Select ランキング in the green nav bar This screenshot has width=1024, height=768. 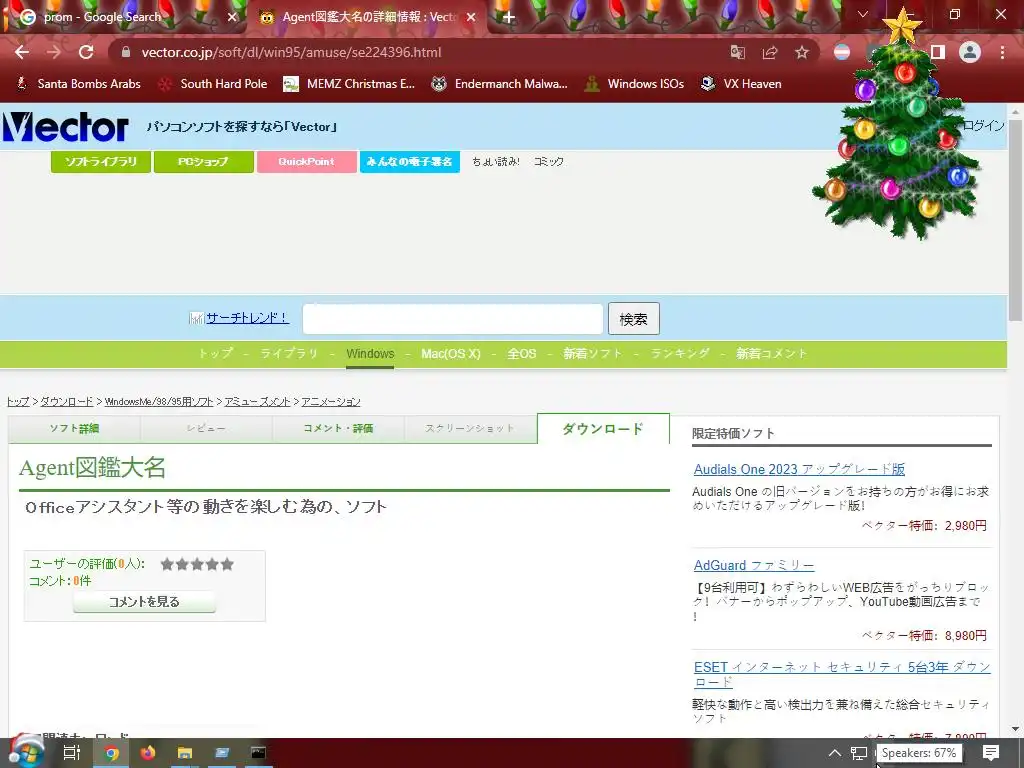click(x=680, y=353)
